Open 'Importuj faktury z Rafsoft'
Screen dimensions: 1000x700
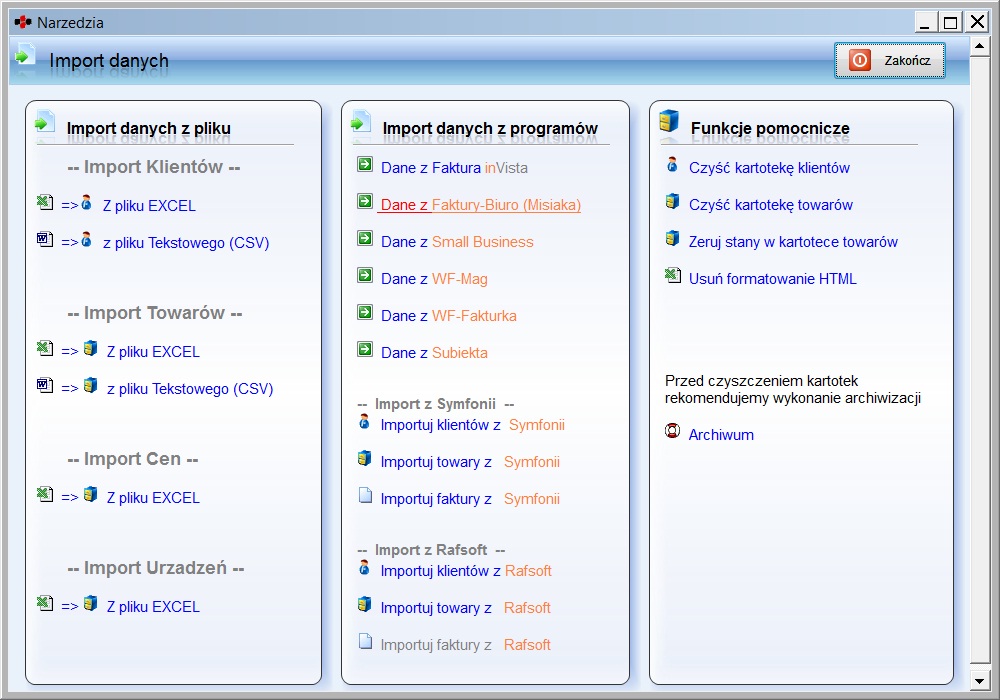click(x=465, y=645)
